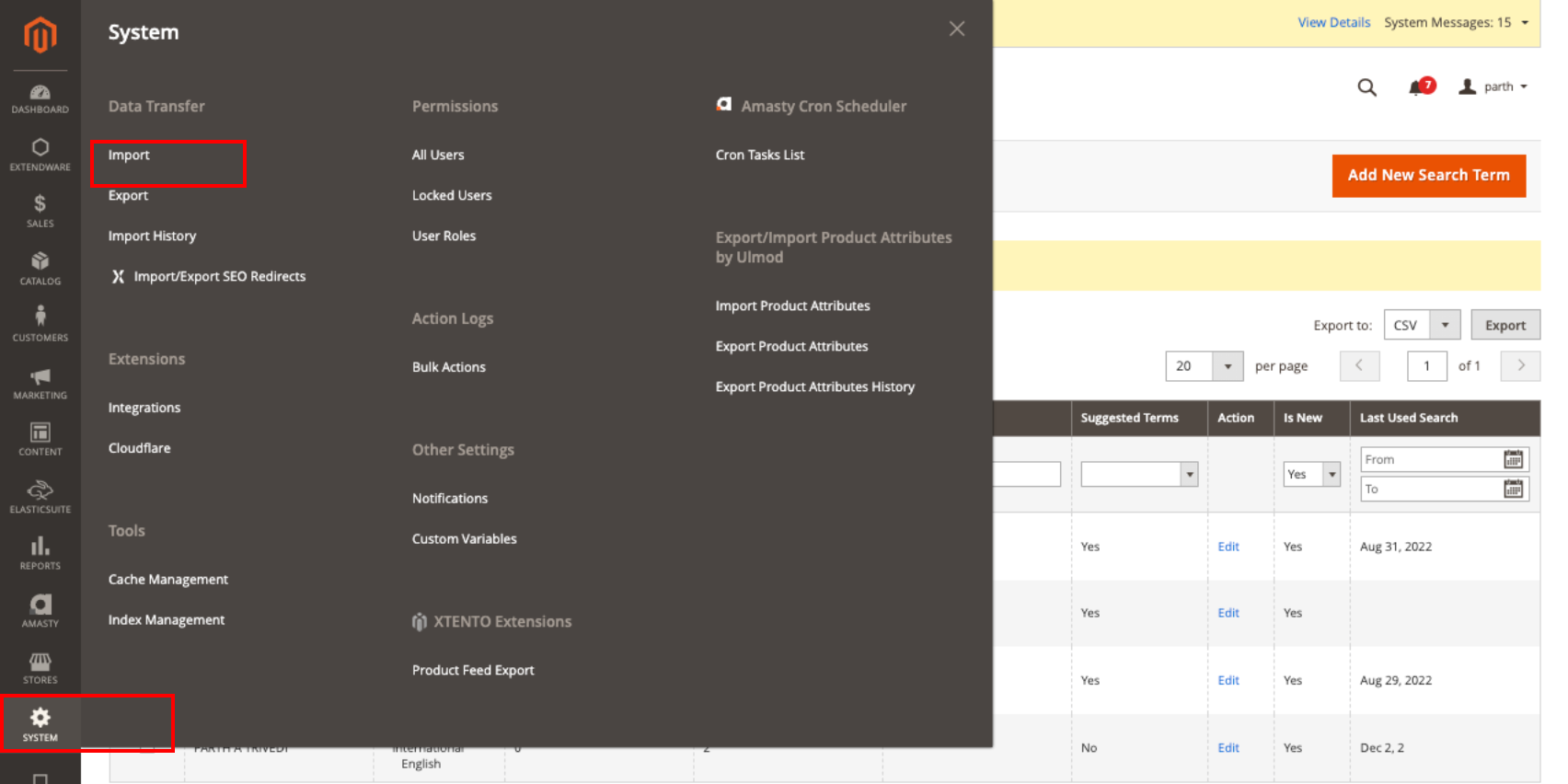The width and height of the screenshot is (1568, 784).
Task: Open Notifications under Other Settings
Action: coord(450,499)
